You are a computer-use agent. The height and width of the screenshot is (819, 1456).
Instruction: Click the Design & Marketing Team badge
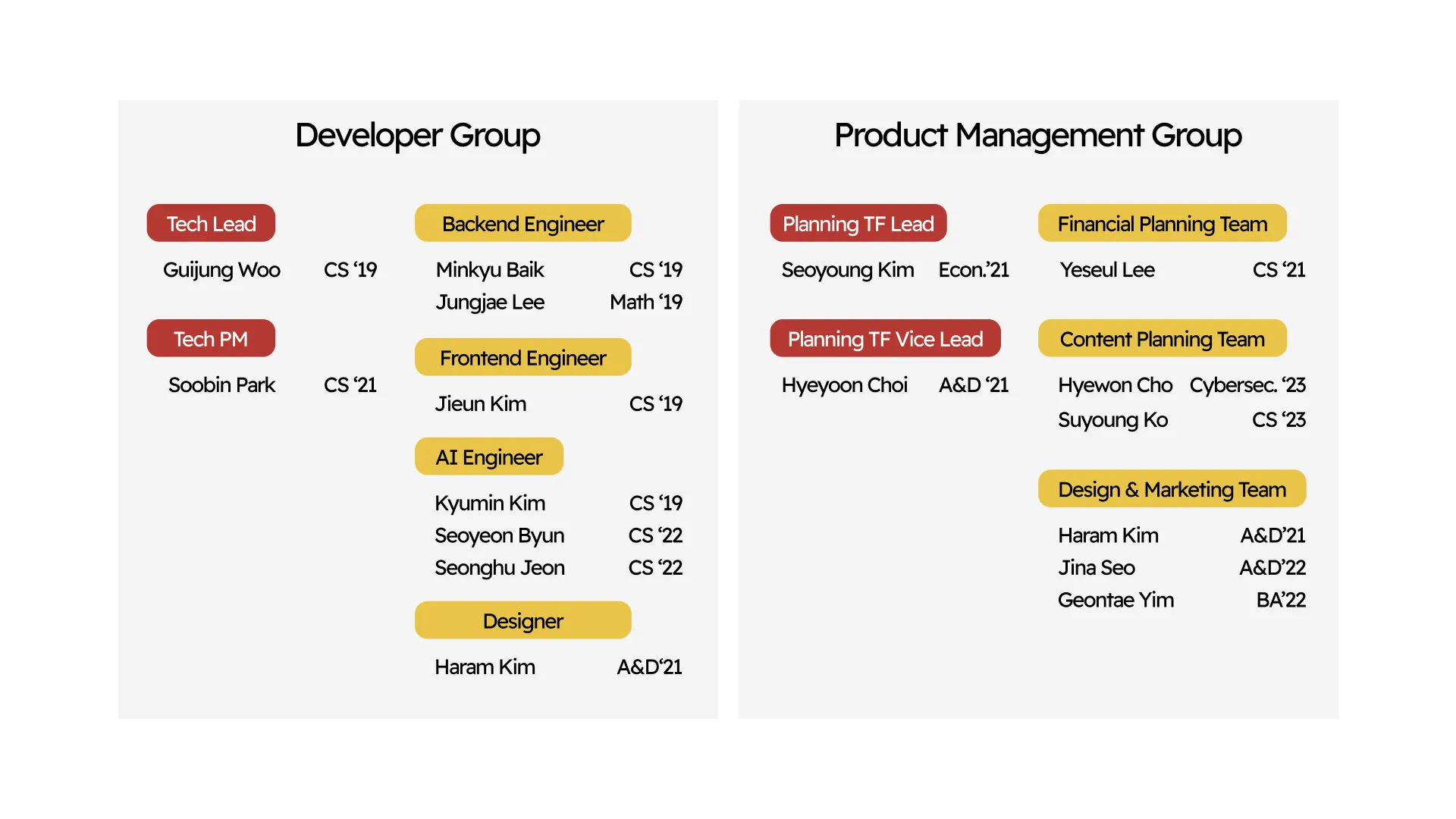coord(1172,489)
